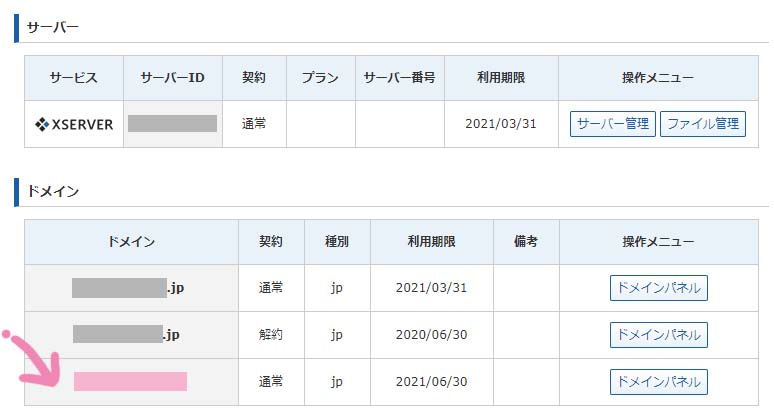Click the 備考 column header
Screen dimensions: 774x420
[x=526, y=242]
